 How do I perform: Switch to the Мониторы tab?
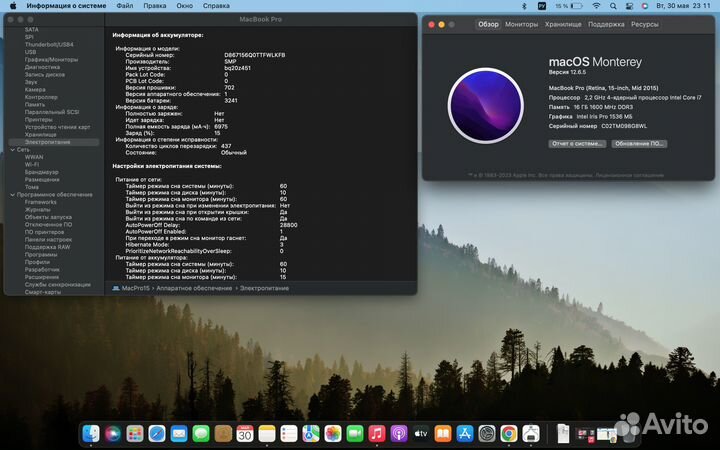[521, 24]
